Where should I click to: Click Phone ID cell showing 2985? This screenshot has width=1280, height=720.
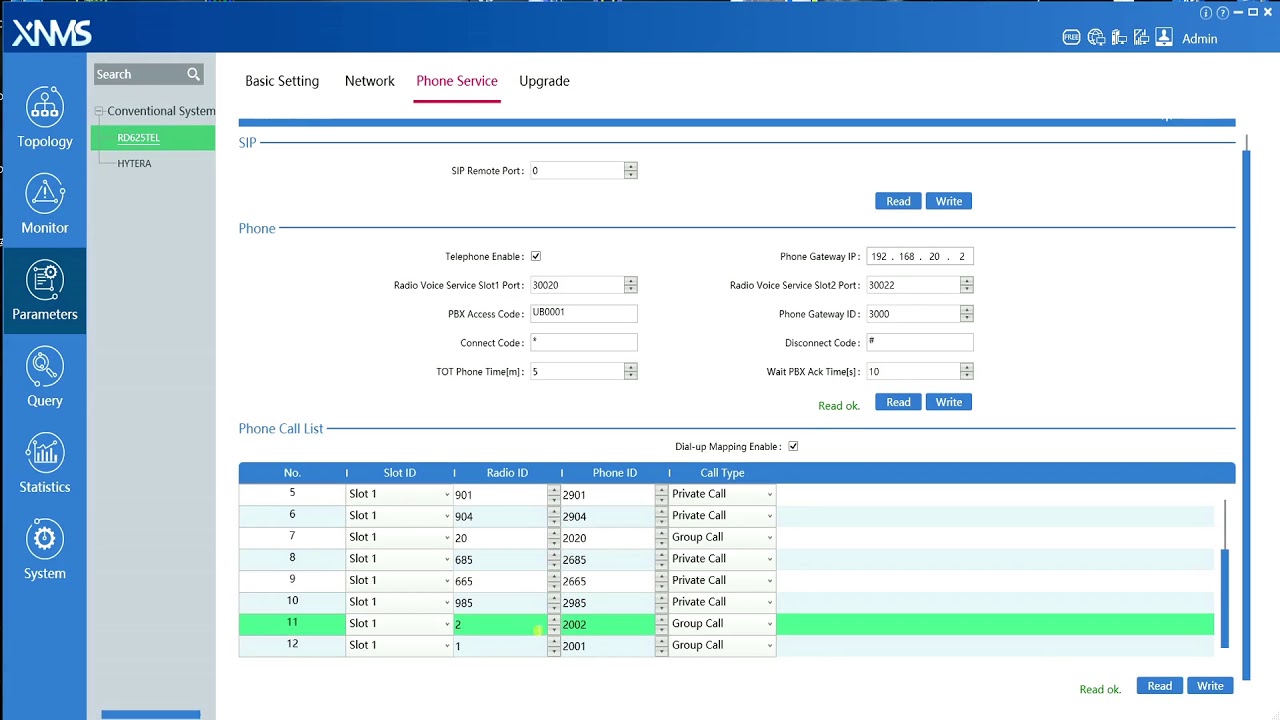[608, 602]
